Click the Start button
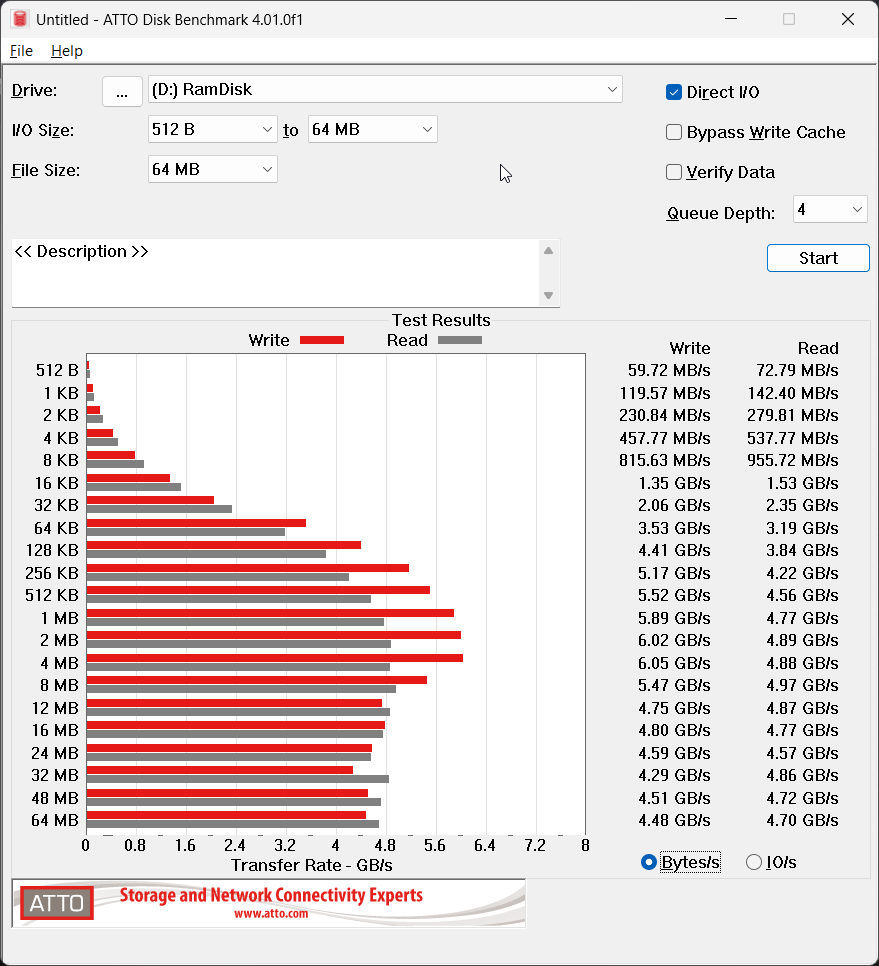The image size is (879, 966). click(818, 258)
